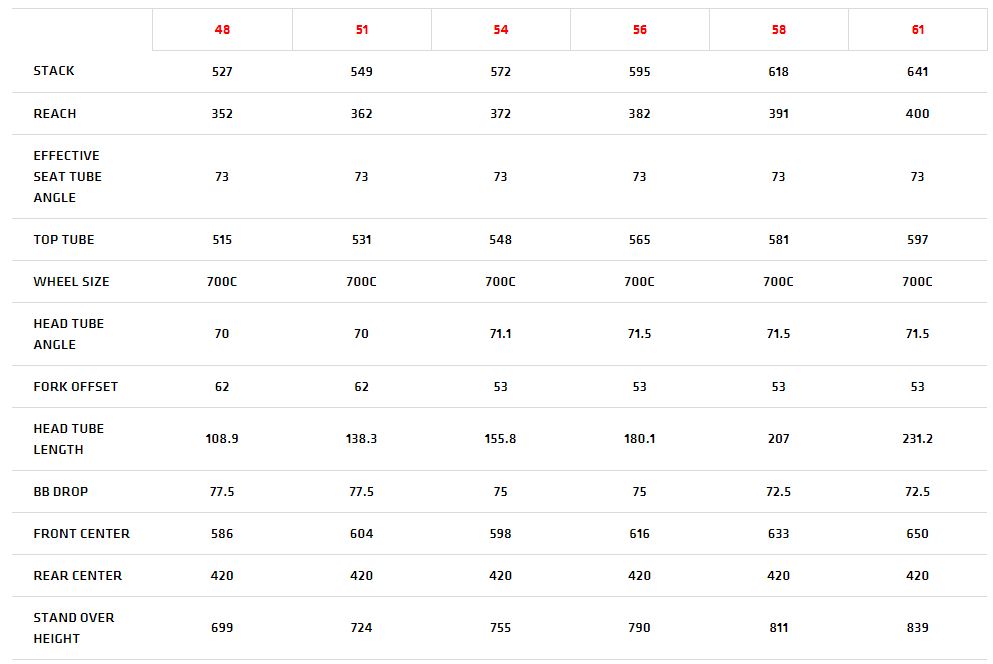Select the size 61 column header
This screenshot has width=993, height=664.
pos(917,30)
